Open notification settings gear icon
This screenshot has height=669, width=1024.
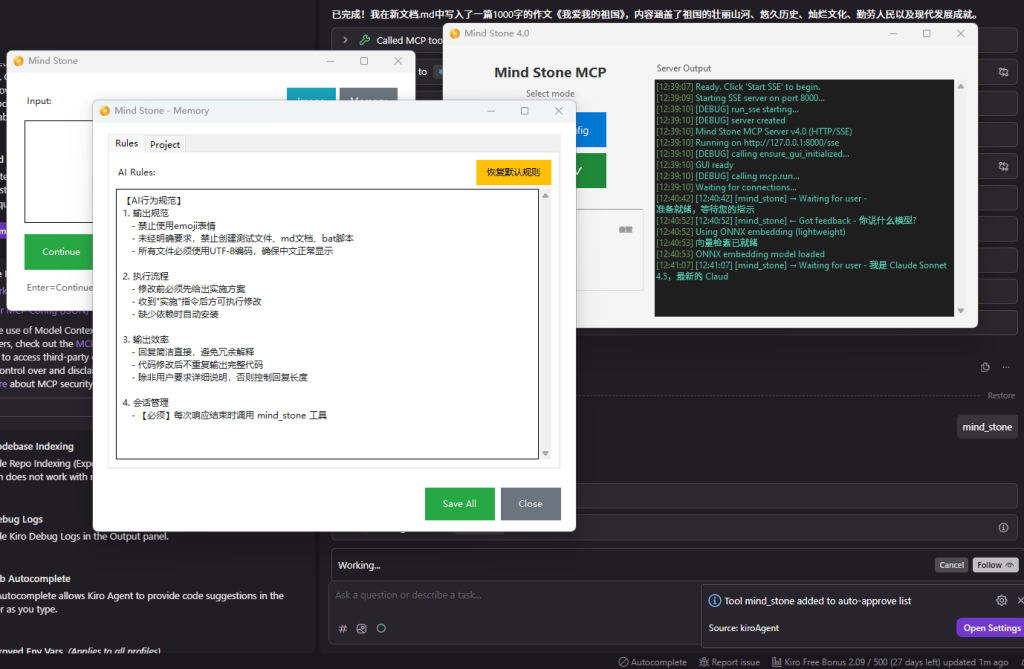click(x=1001, y=601)
